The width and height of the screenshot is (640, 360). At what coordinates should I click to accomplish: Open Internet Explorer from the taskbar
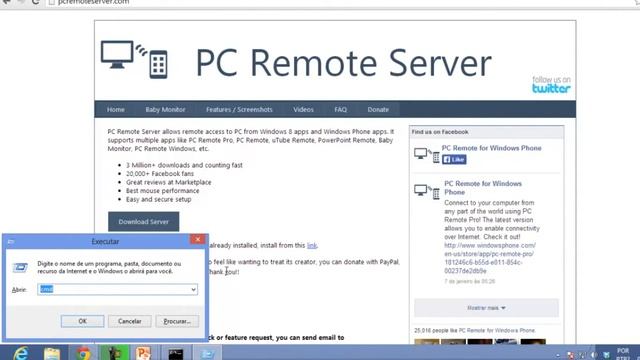pyautogui.click(x=20, y=353)
